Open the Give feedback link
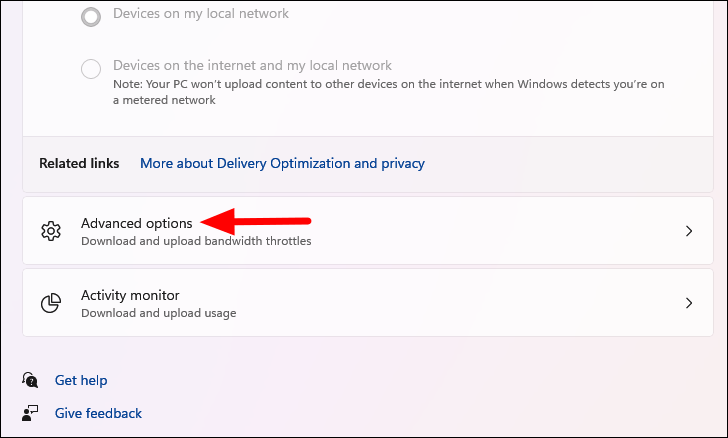This screenshot has height=438, width=728. click(x=98, y=413)
